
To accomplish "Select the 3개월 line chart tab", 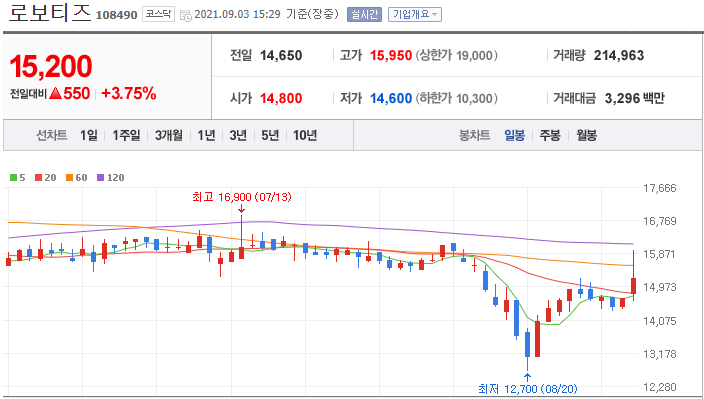I will (169, 135).
